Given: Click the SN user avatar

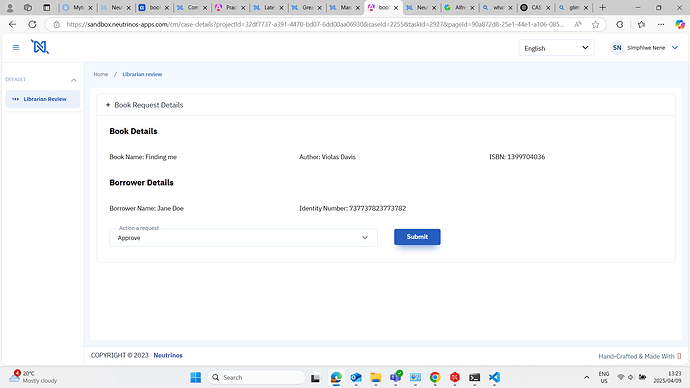Looking at the screenshot, I should [617, 48].
